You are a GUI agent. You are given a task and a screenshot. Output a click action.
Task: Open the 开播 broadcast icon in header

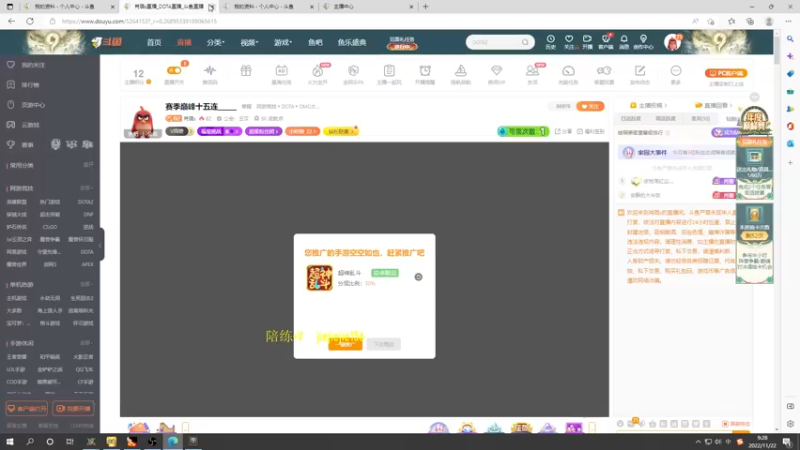(587, 42)
